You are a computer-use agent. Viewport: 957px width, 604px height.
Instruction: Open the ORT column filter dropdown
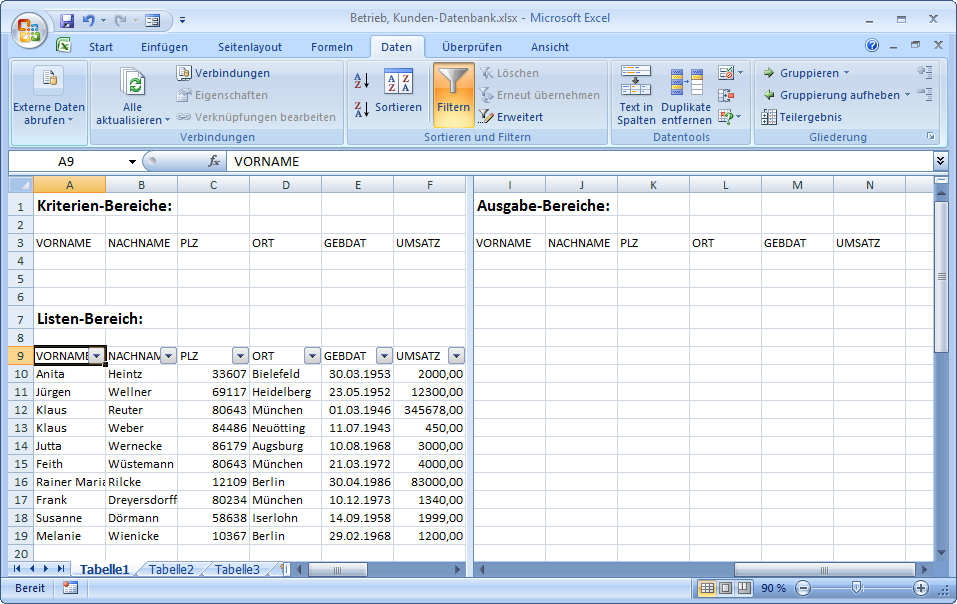click(x=312, y=356)
